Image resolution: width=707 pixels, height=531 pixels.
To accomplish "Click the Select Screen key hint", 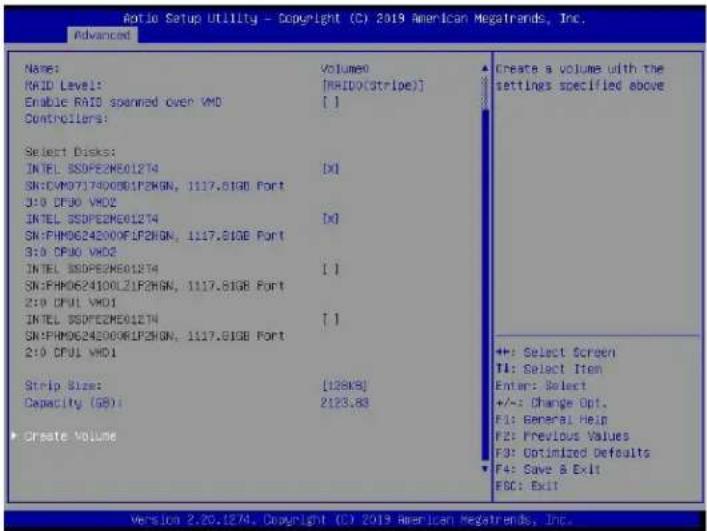I will [556, 352].
